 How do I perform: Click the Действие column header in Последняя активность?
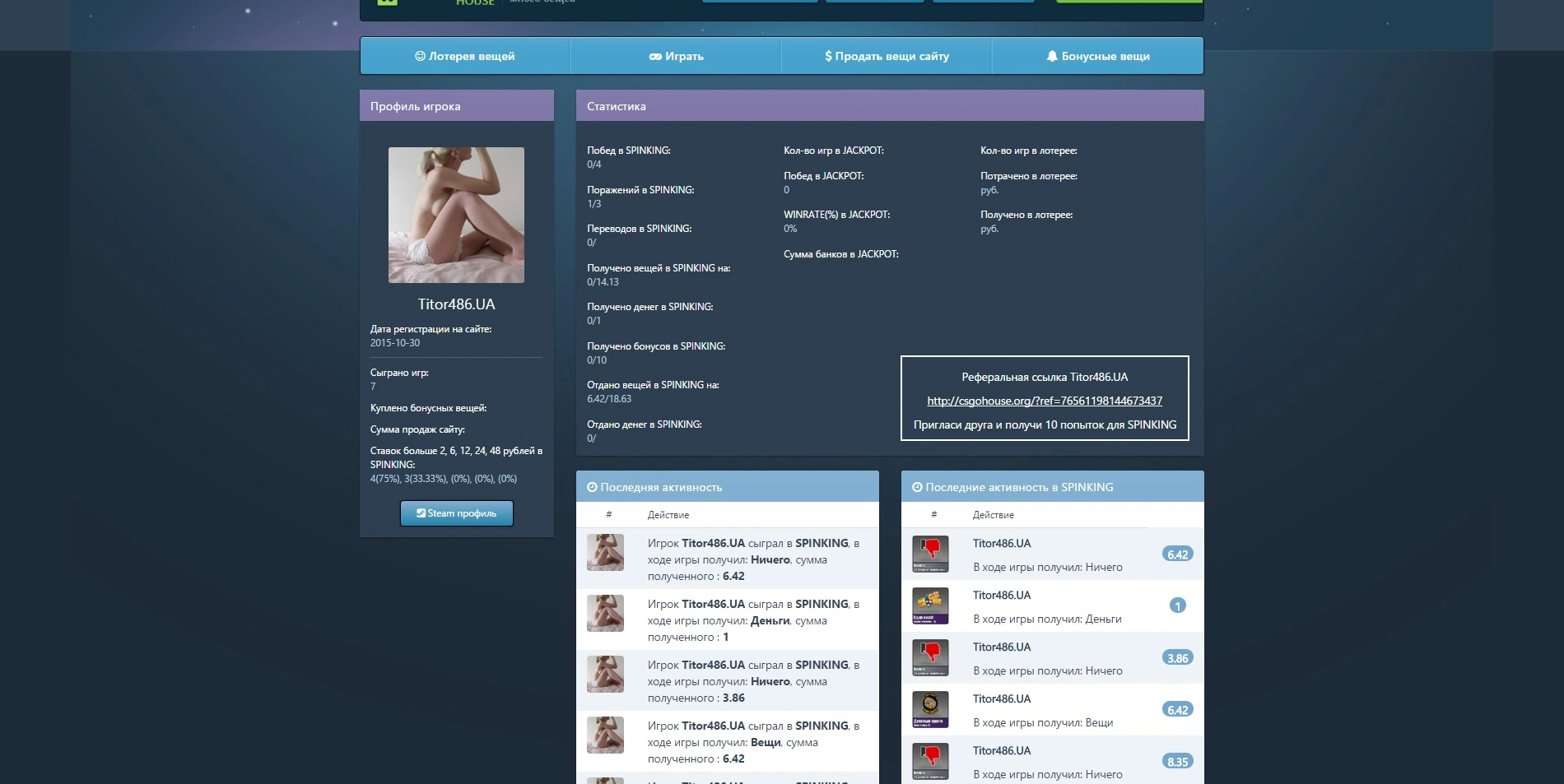coord(668,515)
